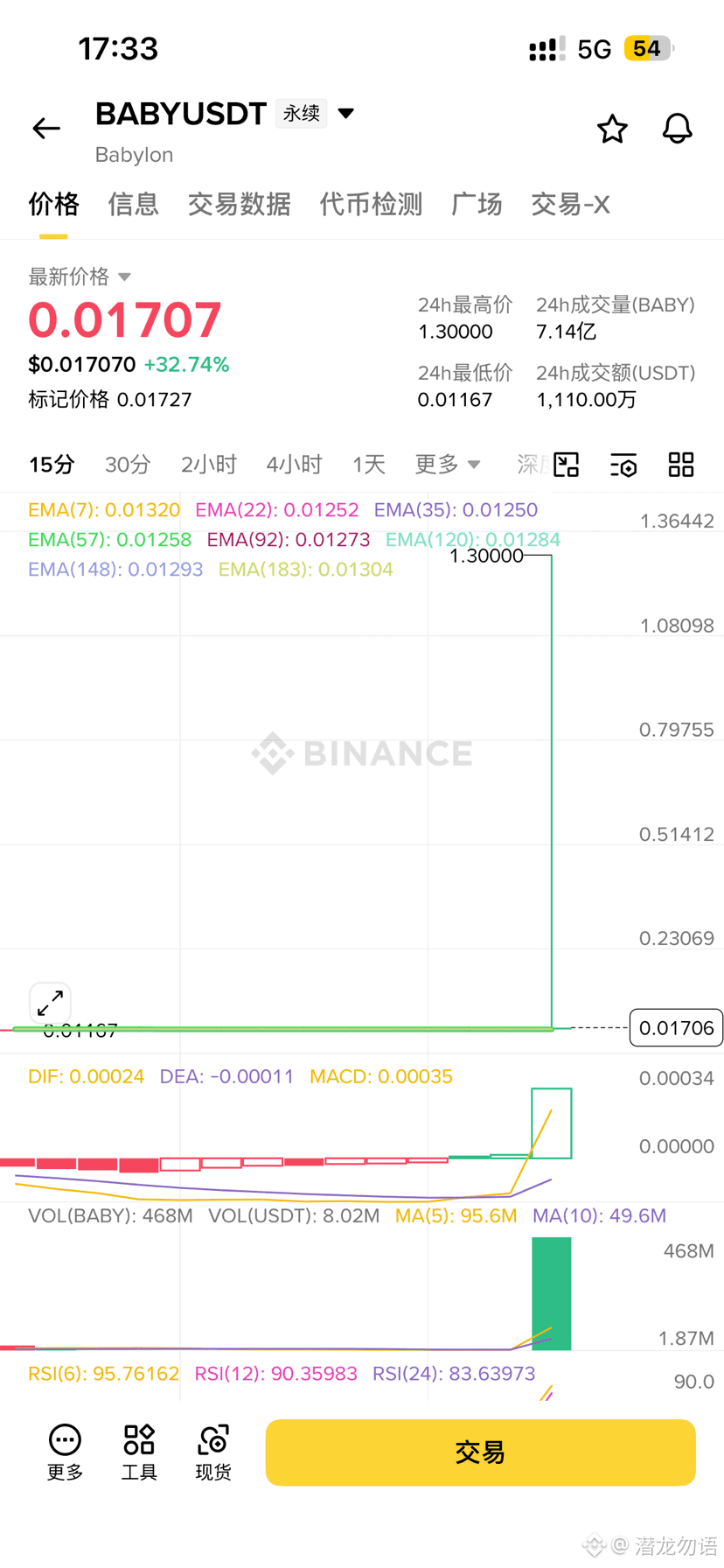This screenshot has width=724, height=1568.
Task: Select the 4小时 timeframe
Action: point(295,465)
